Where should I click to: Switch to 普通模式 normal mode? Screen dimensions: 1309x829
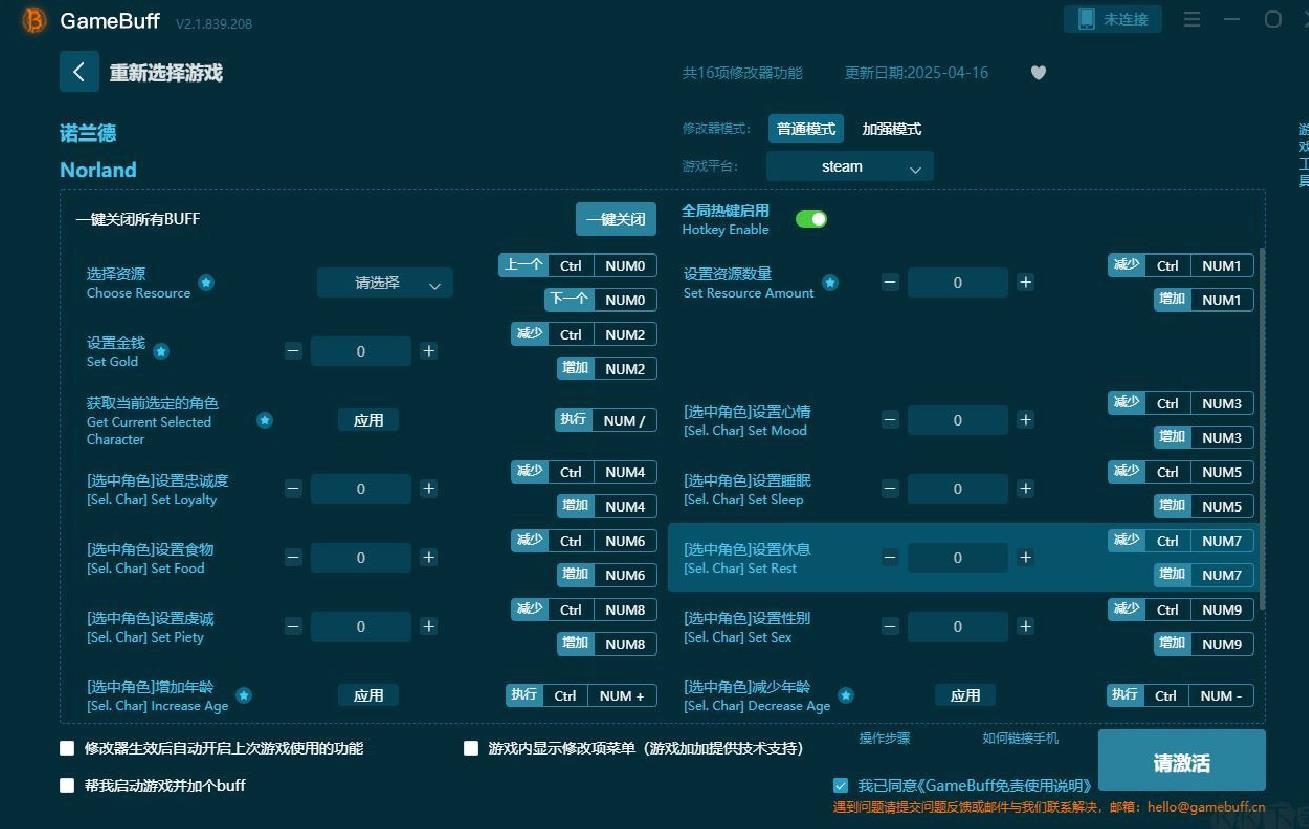[806, 129]
